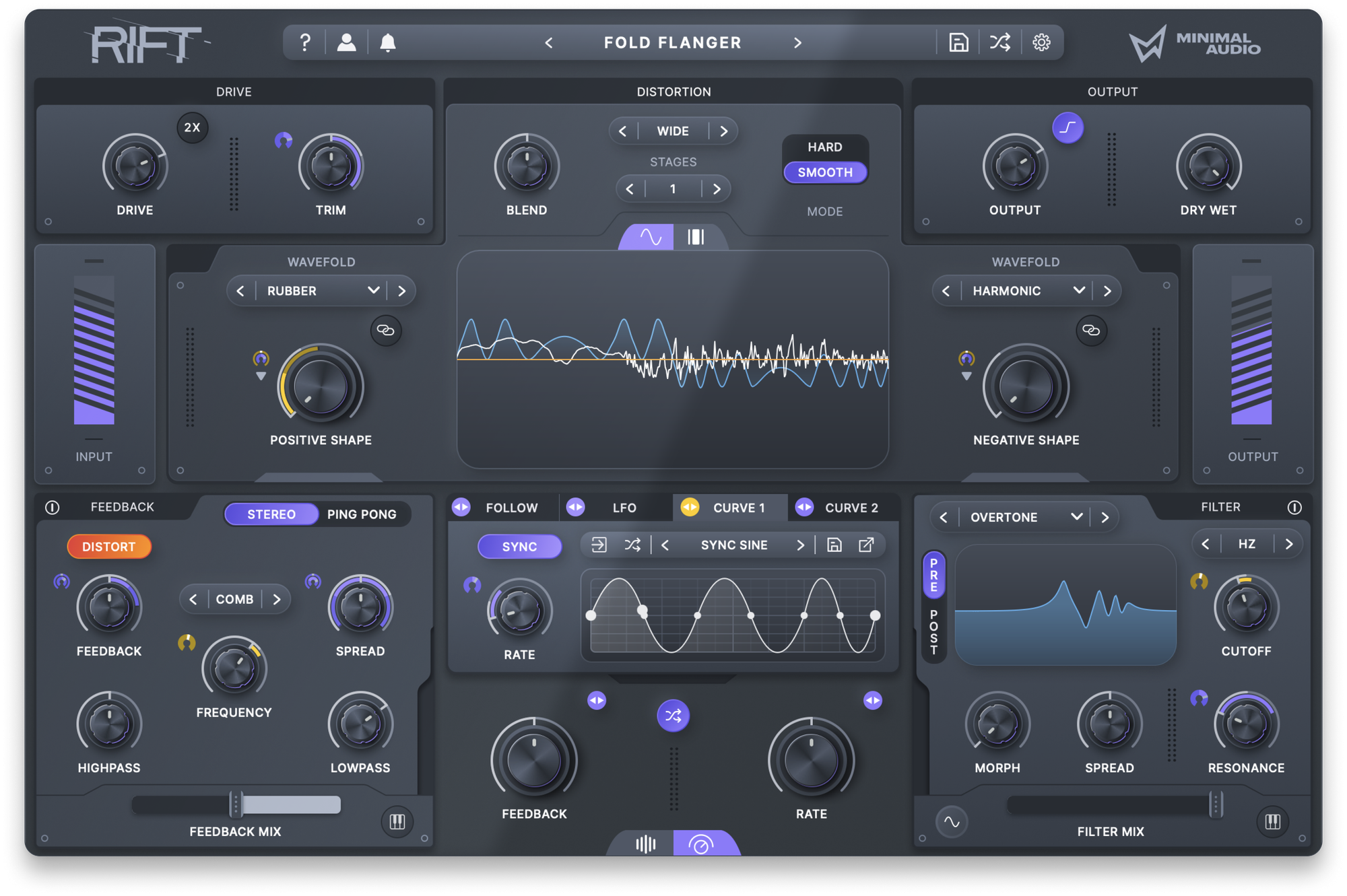Image resolution: width=1347 pixels, height=896 pixels.
Task: Open the curve export icon beside Sync Sine
Action: point(866,545)
